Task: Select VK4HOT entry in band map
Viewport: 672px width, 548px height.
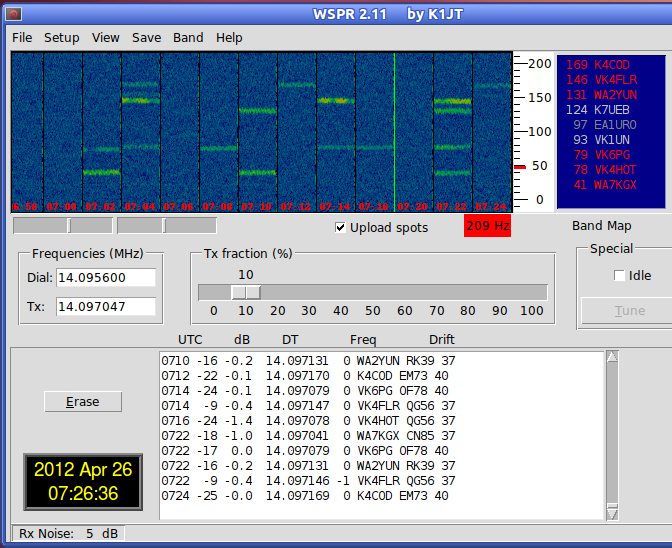Action: click(x=605, y=170)
